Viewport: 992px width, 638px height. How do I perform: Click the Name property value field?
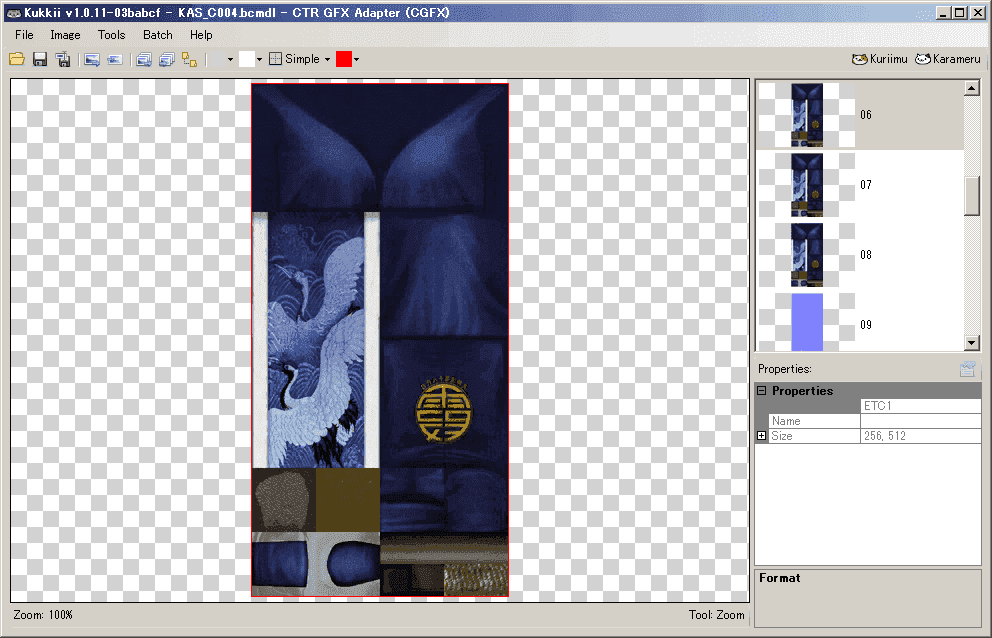[921, 421]
